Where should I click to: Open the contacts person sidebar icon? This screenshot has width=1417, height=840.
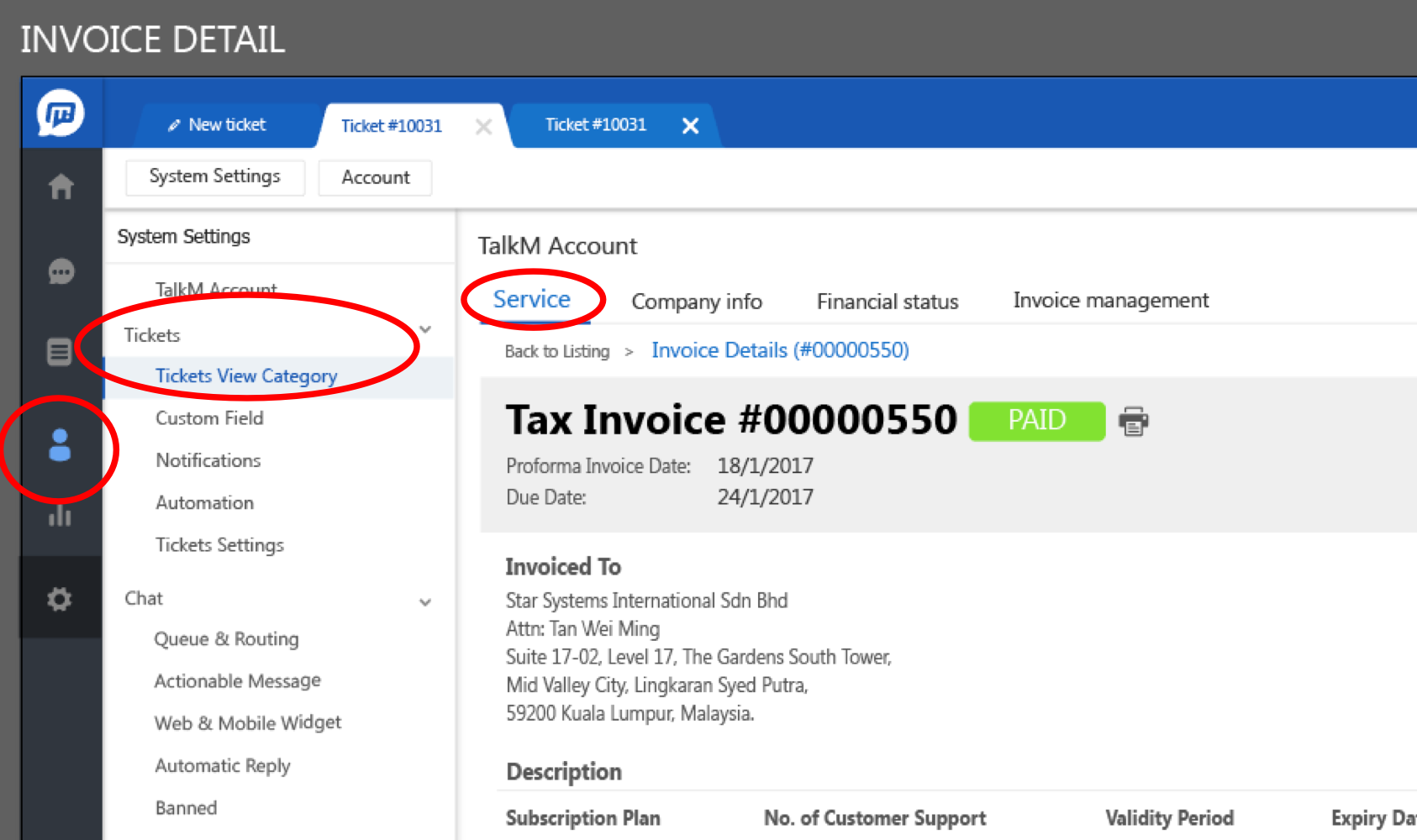60,445
